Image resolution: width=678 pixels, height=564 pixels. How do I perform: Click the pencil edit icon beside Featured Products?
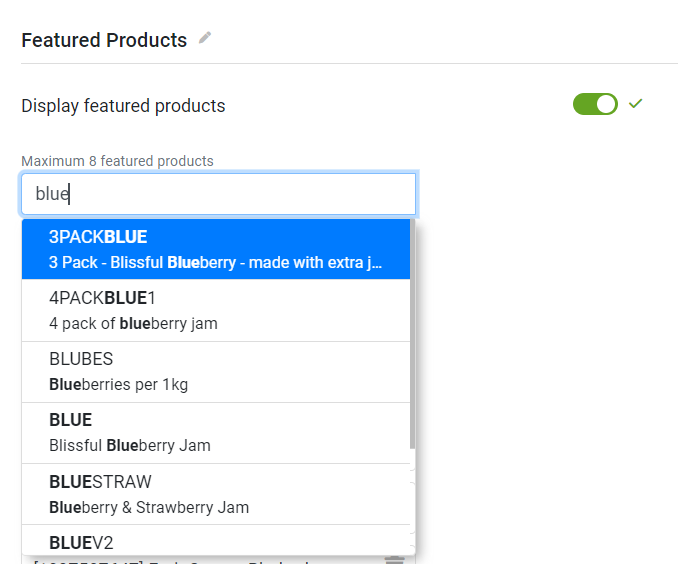205,38
